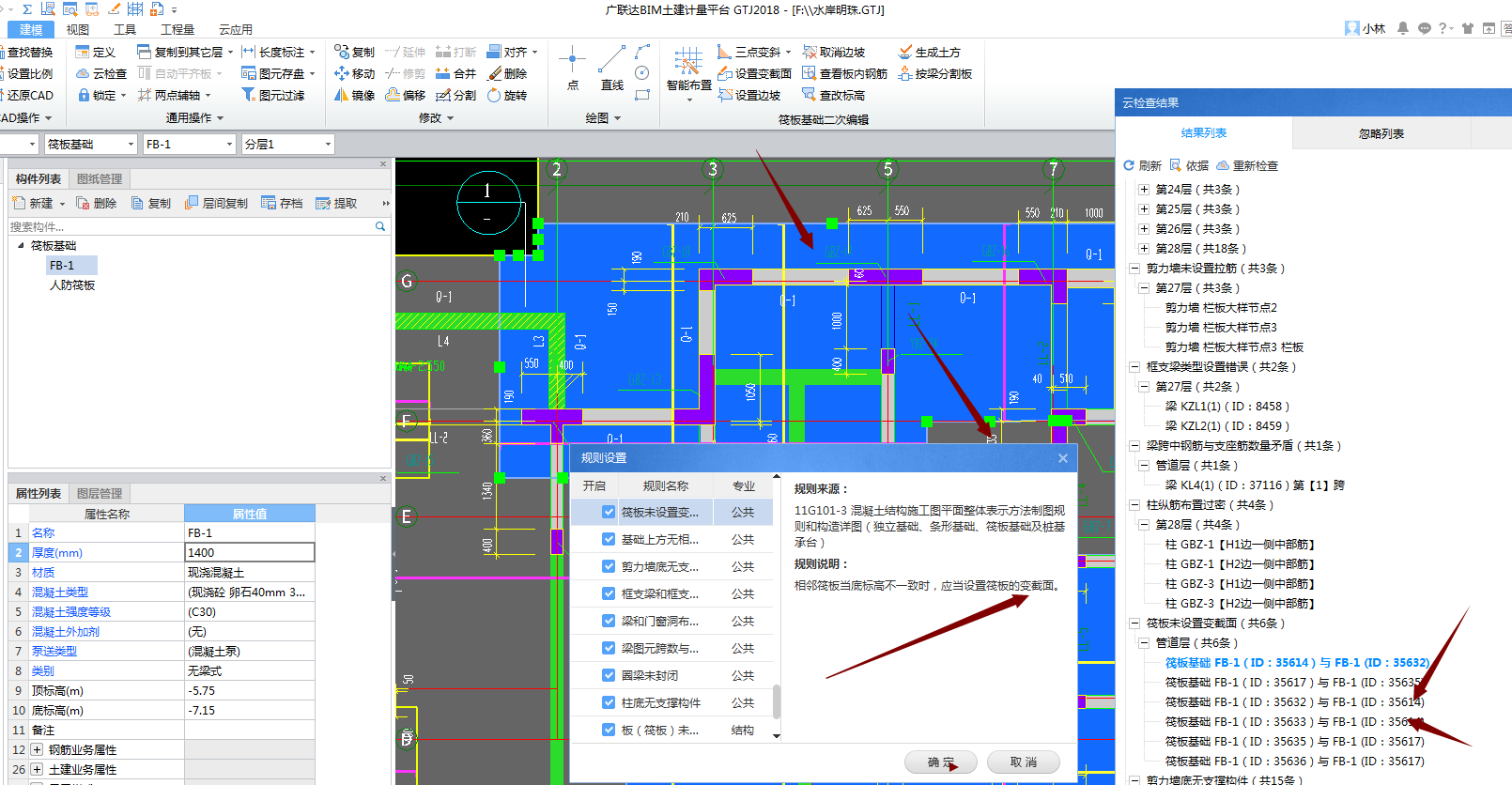Open the 云应用 ribbon tab
This screenshot has height=785, width=1512.
tap(236, 29)
